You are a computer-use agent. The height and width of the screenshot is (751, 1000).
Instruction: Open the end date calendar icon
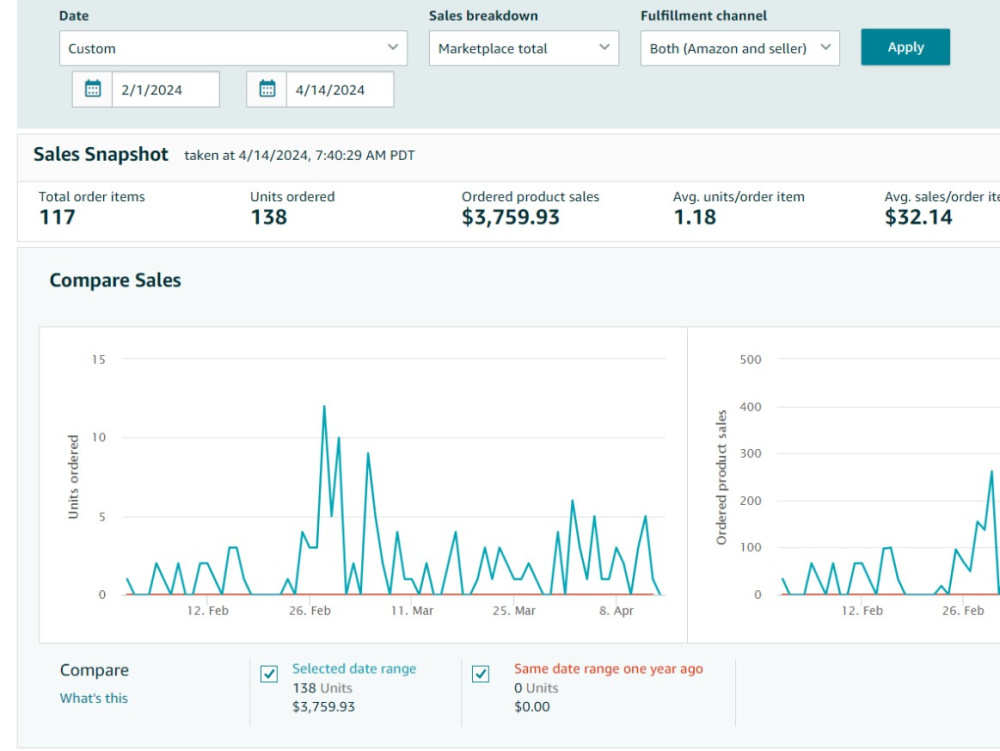(267, 89)
